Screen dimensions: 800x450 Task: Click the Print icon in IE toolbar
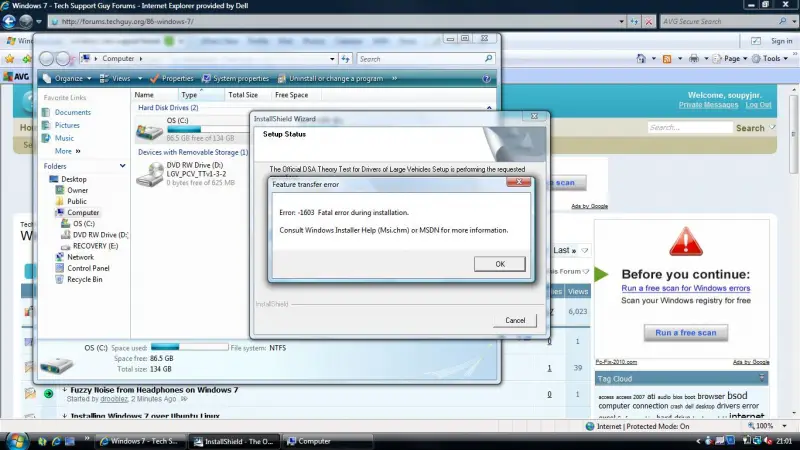[694, 59]
